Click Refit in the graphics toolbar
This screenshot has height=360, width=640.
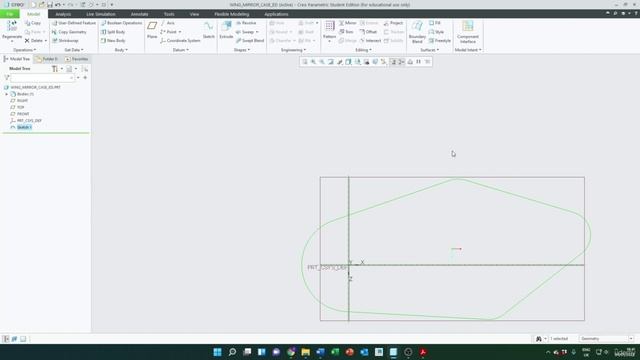[304, 62]
